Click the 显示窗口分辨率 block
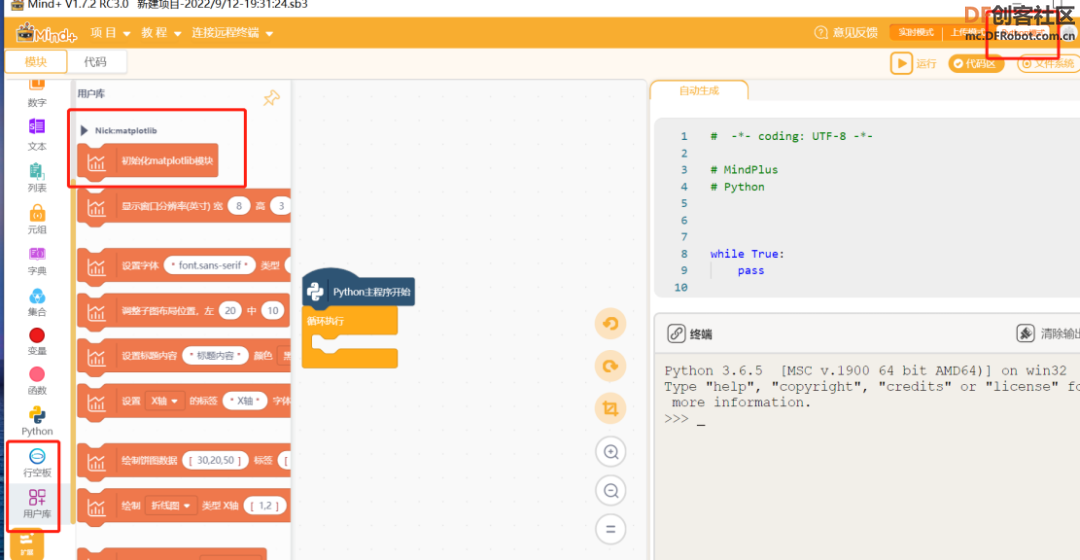This screenshot has height=560, width=1080. 184,206
